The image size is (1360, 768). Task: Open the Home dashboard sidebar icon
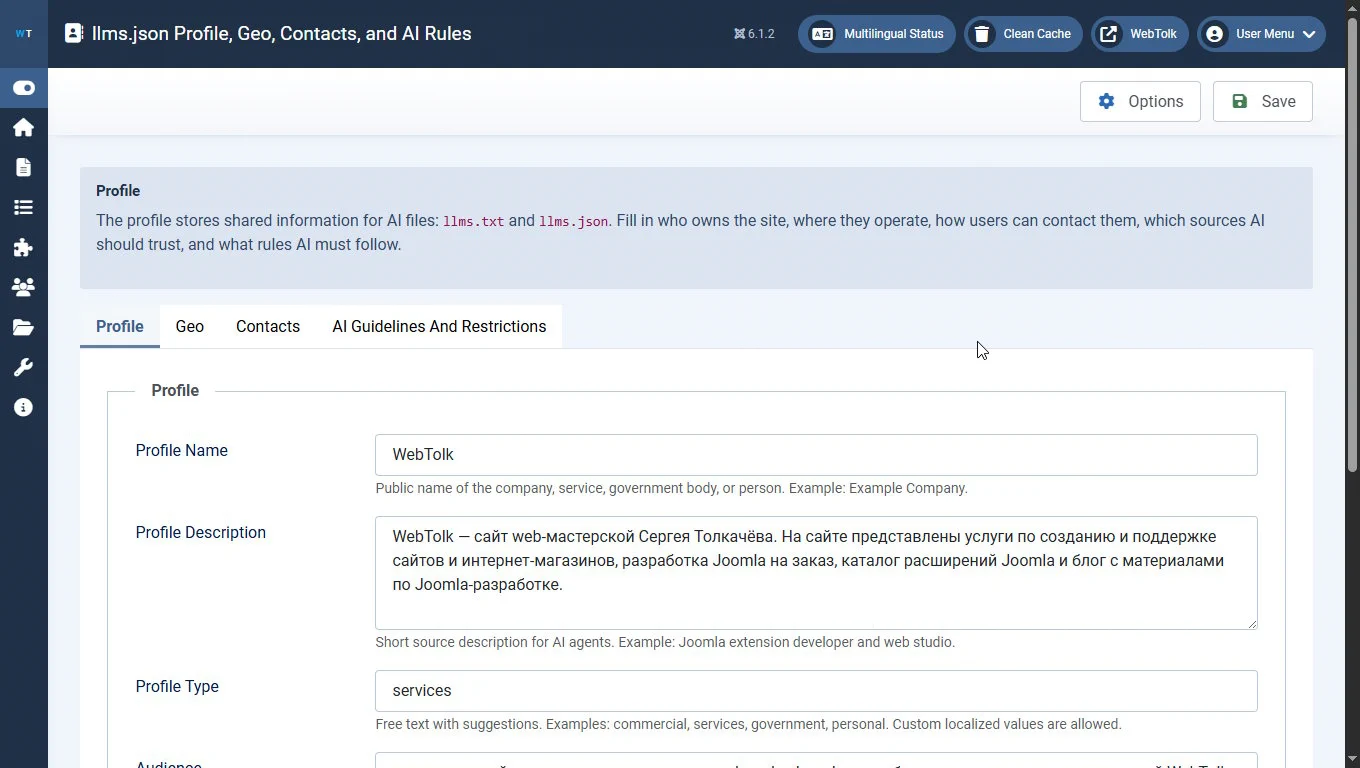click(x=24, y=128)
